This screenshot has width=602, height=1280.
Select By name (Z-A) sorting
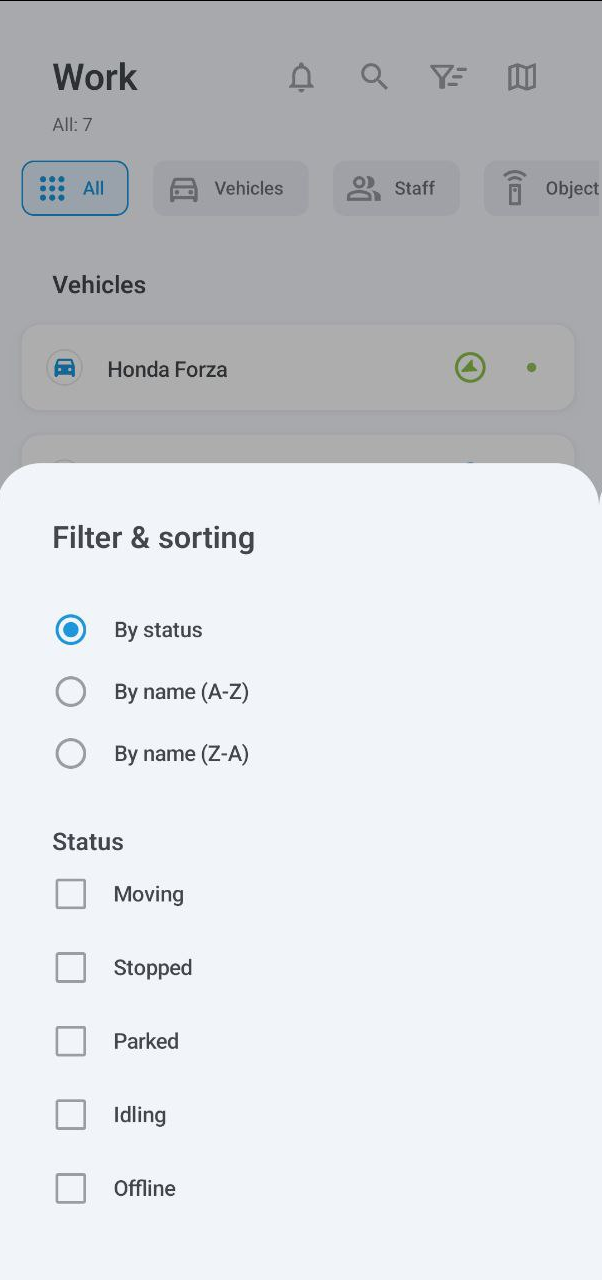click(70, 753)
